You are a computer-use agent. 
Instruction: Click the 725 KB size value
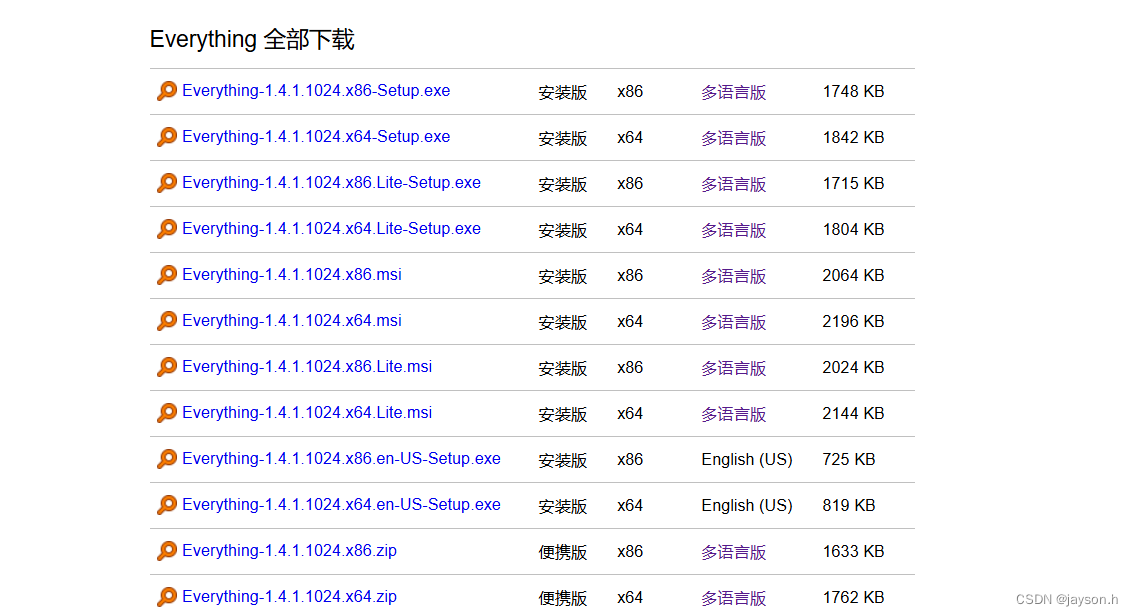pos(848,459)
